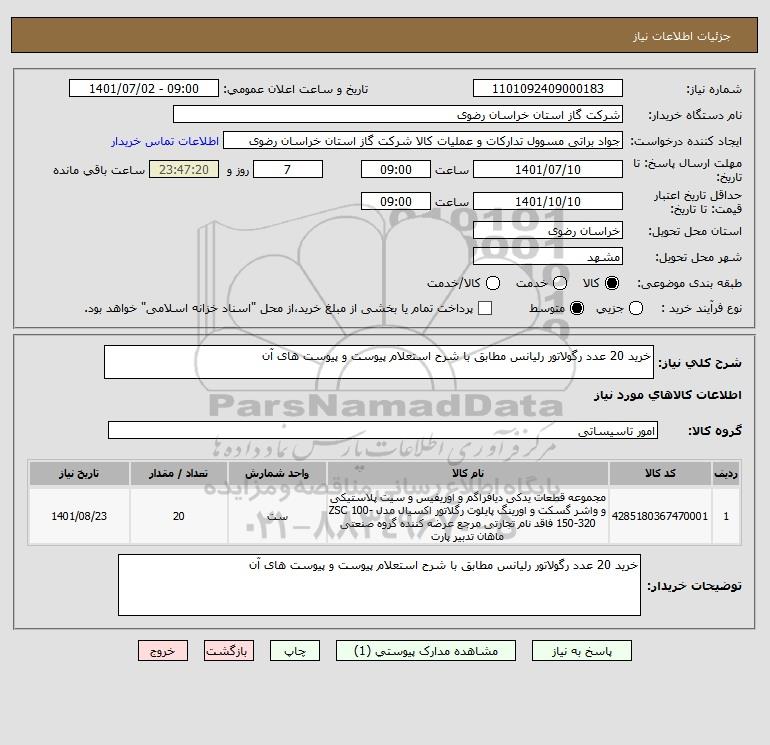This screenshot has height=745, width=770.
Task: Choose the جزیی purchase process option
Action: click(x=636, y=308)
